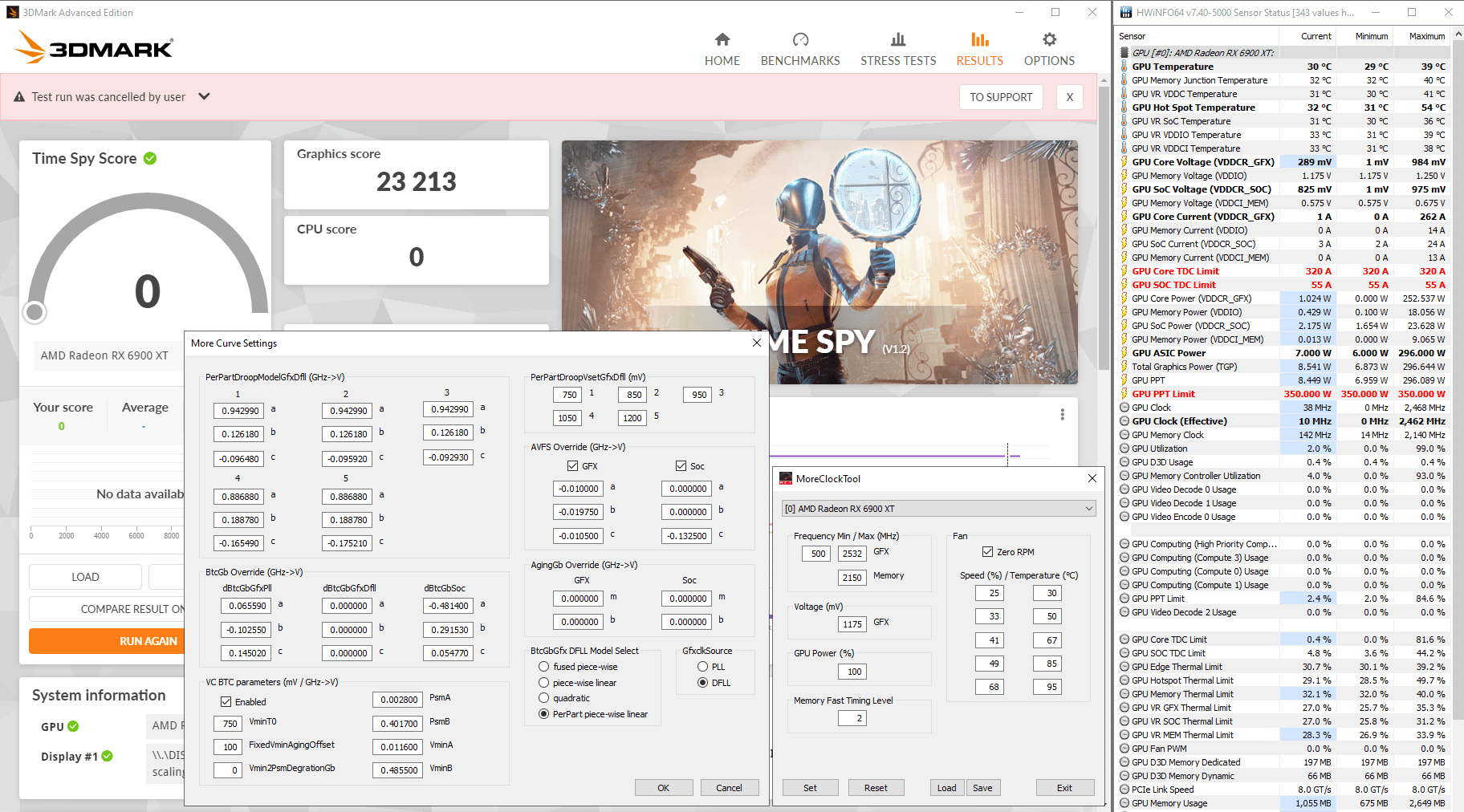Click COMPARE RESULT ONLINE button
This screenshot has height=812, width=1464.
[x=107, y=609]
